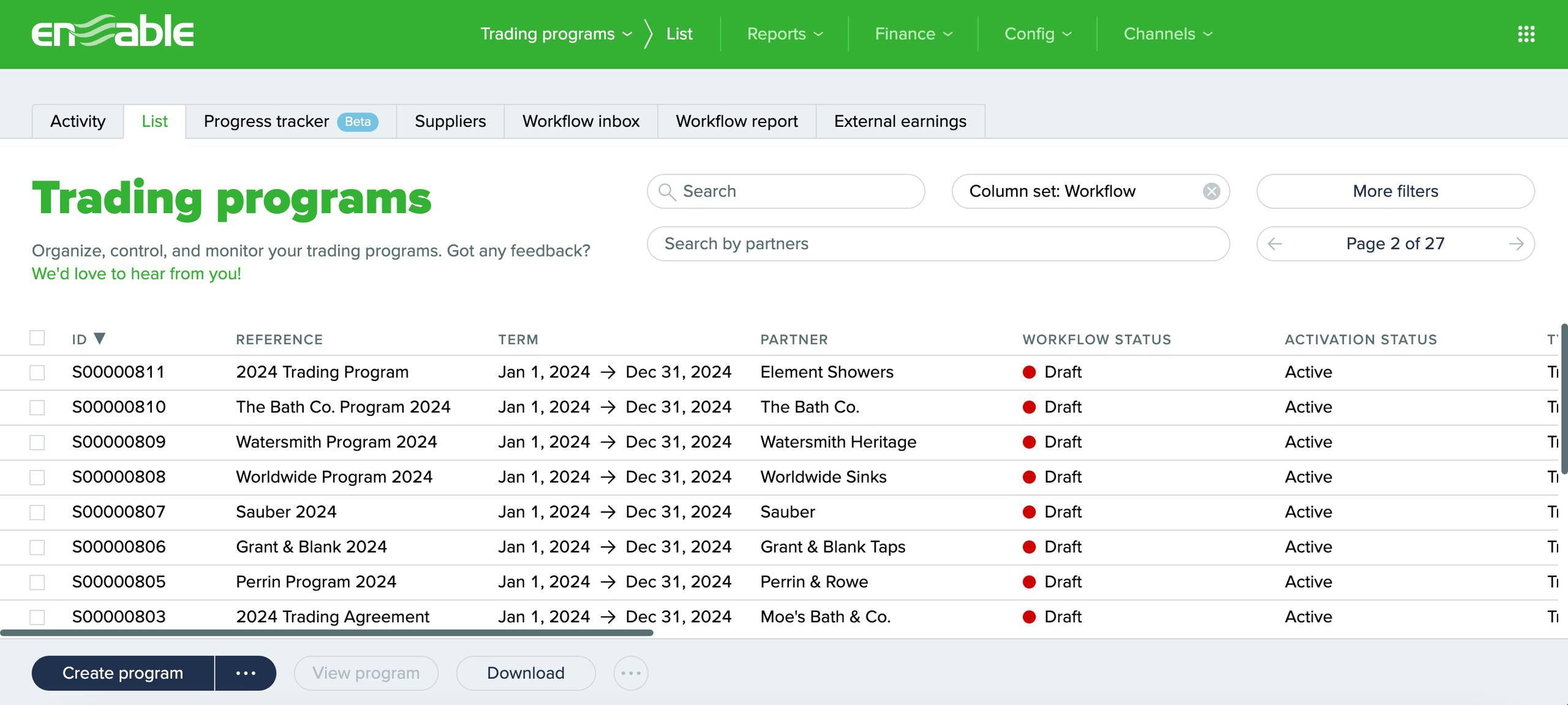
Task: Click reference 2024 Trading Agreement
Action: [x=333, y=617]
